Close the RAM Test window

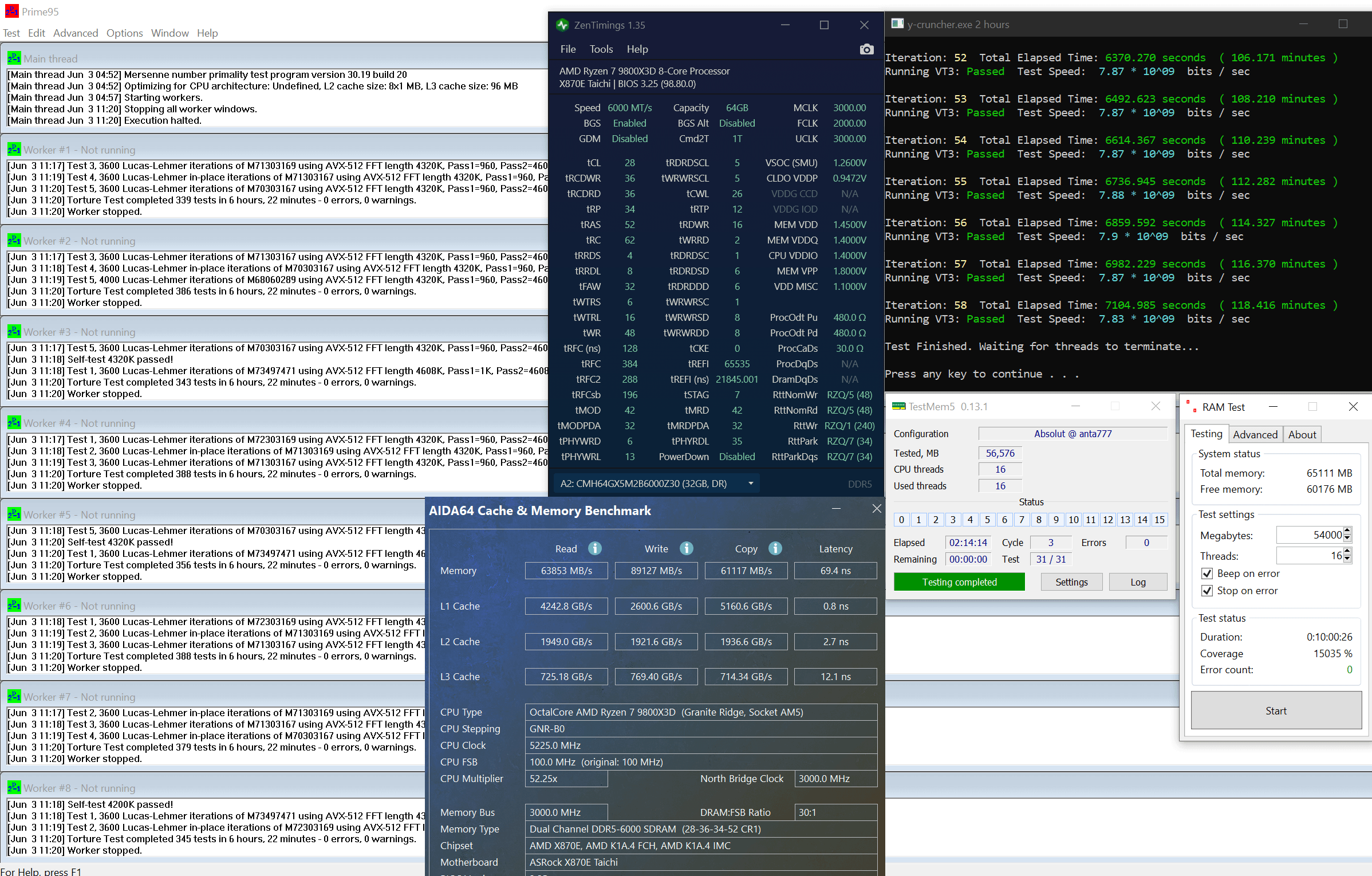point(1353,407)
